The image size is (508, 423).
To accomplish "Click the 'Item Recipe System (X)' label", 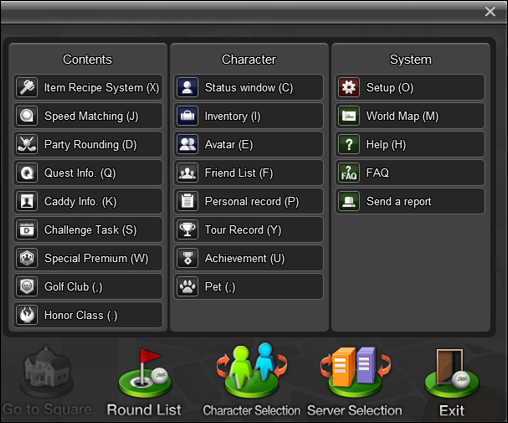I will click(102, 88).
